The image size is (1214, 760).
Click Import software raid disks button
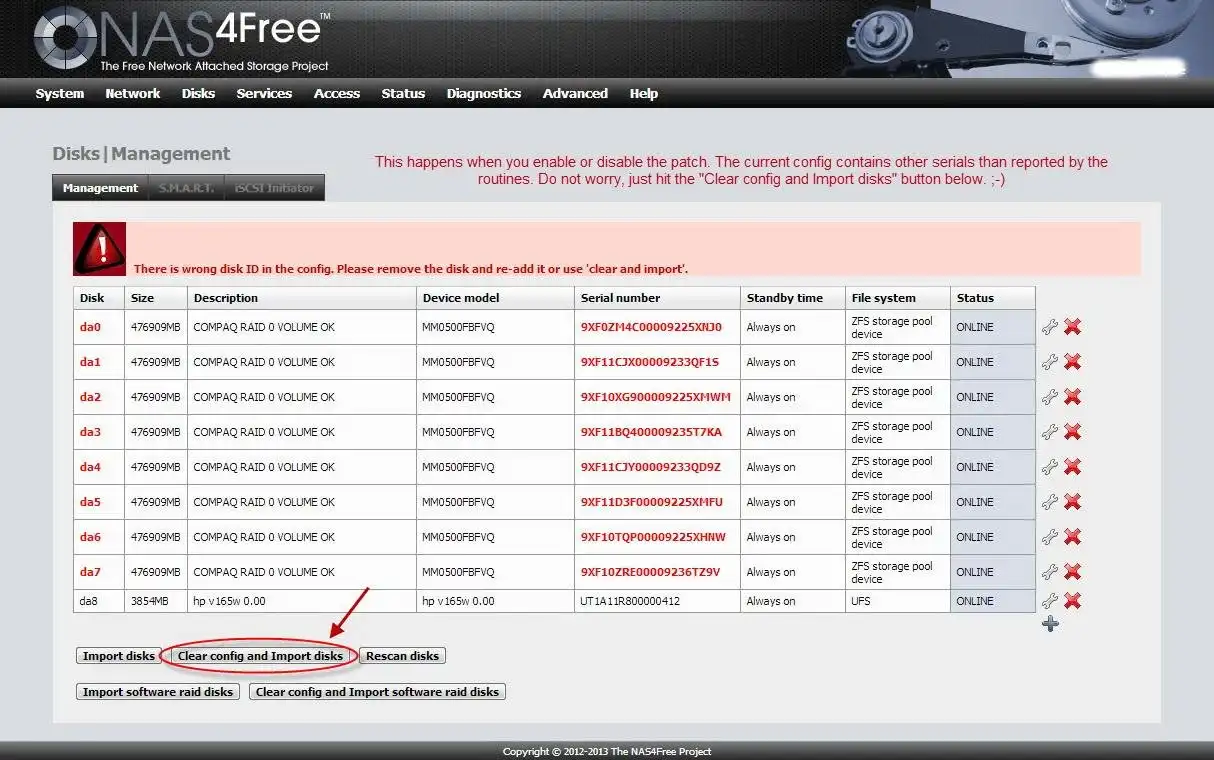pos(158,691)
